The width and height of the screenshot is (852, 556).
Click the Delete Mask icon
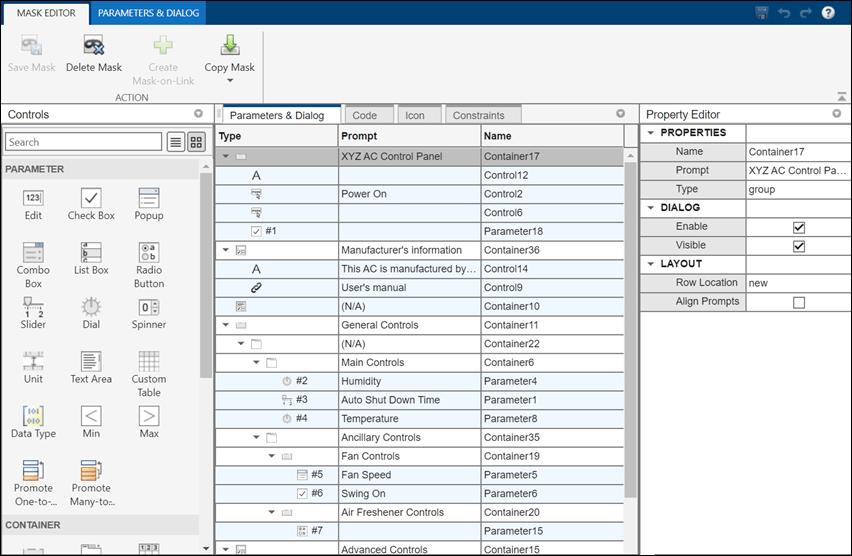[93, 46]
